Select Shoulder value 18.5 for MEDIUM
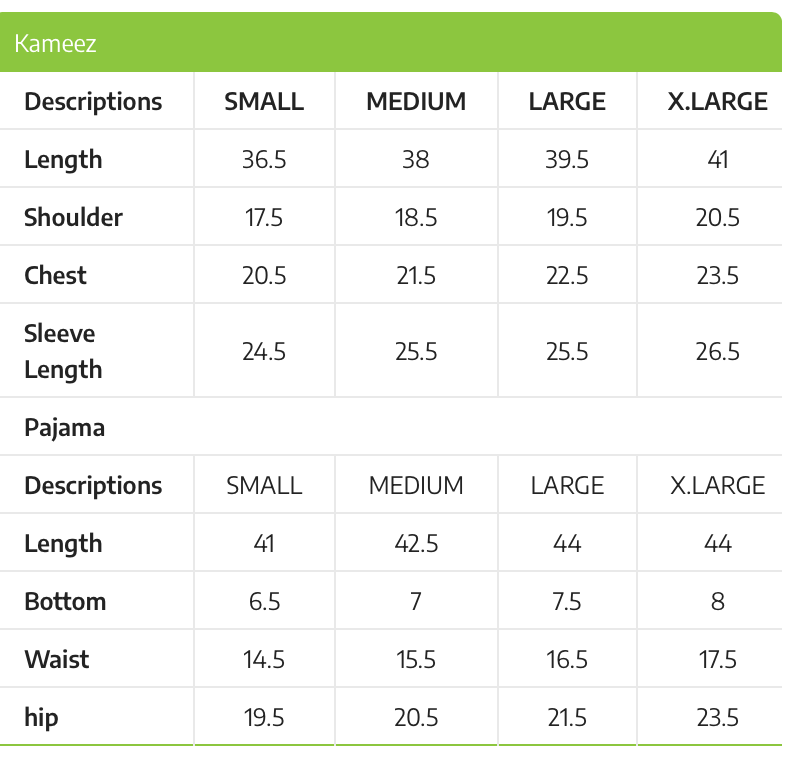The image size is (788, 766). pos(416,218)
